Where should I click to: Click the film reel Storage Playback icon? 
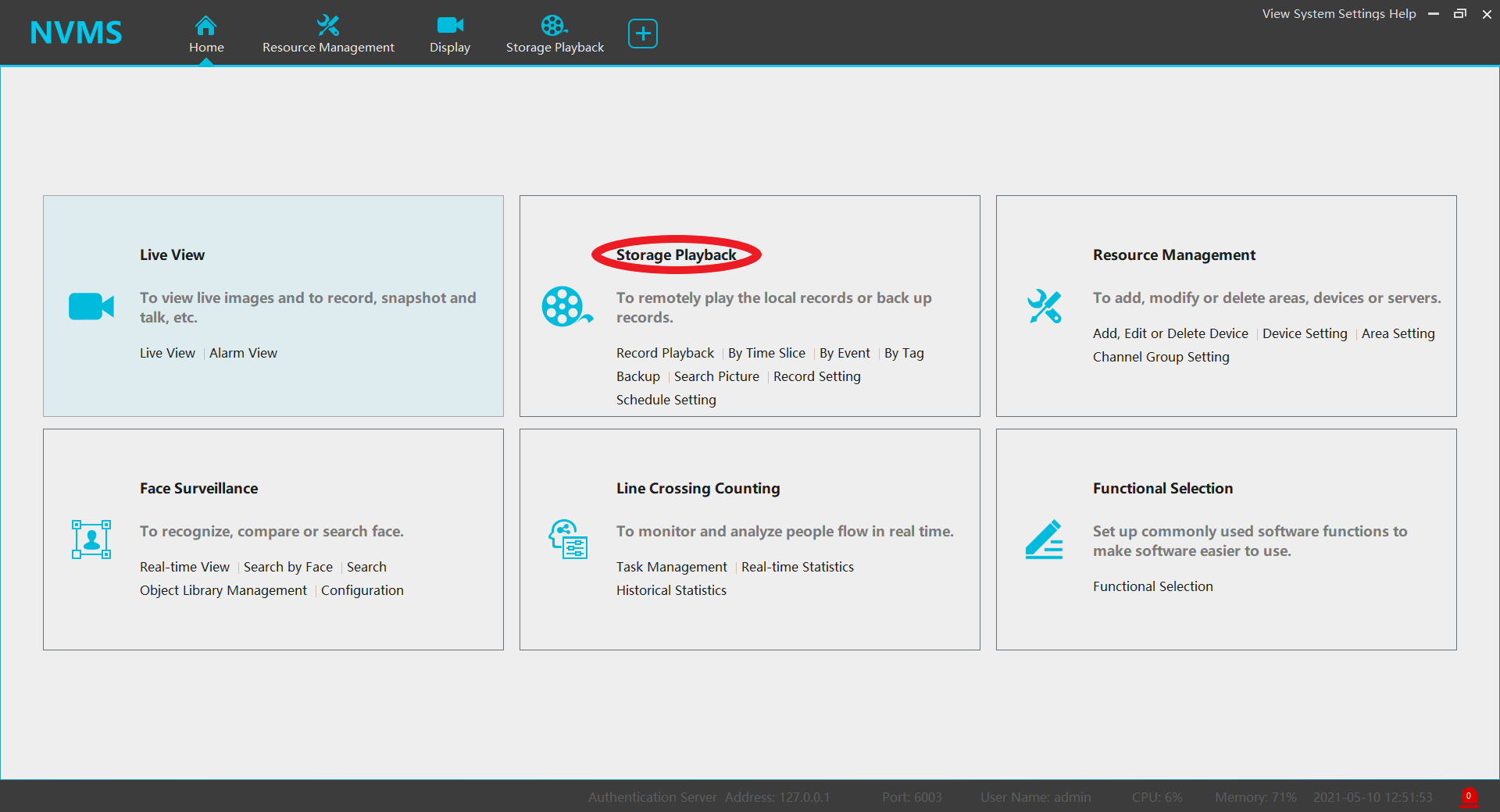click(566, 307)
